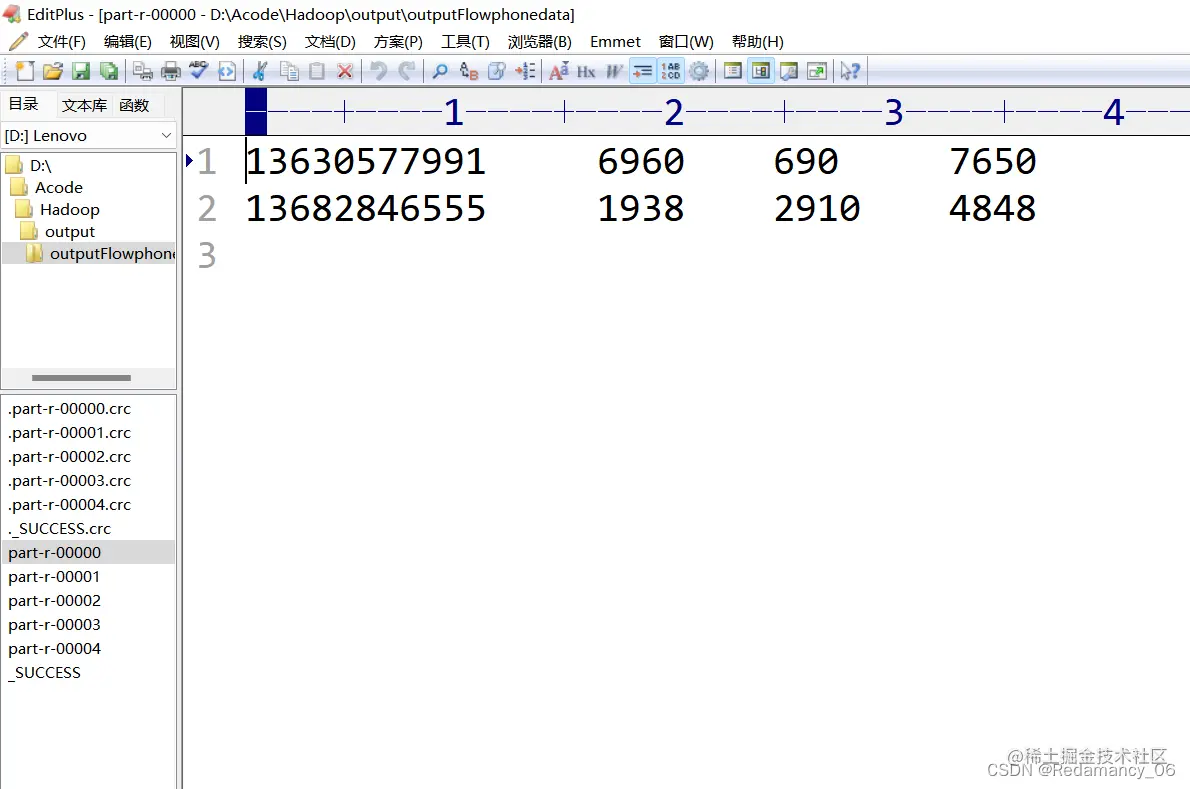Open the 浏览器(B) menu
Image resolution: width=1190 pixels, height=789 pixels.
pyautogui.click(x=540, y=42)
